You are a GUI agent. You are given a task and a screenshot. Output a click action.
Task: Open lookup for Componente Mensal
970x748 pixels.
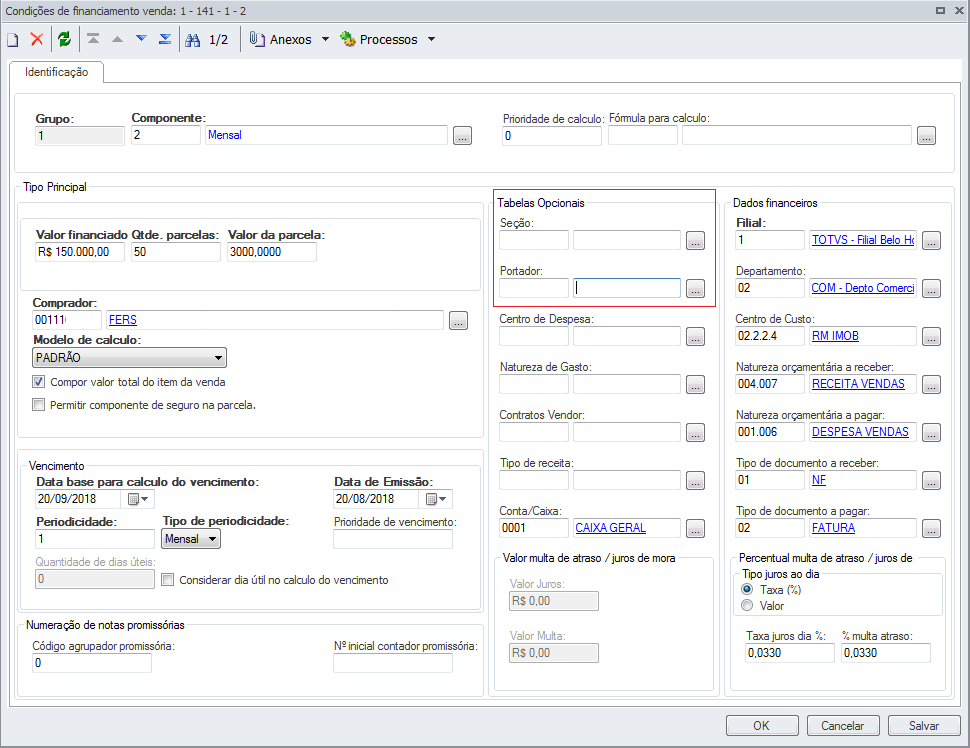point(462,135)
